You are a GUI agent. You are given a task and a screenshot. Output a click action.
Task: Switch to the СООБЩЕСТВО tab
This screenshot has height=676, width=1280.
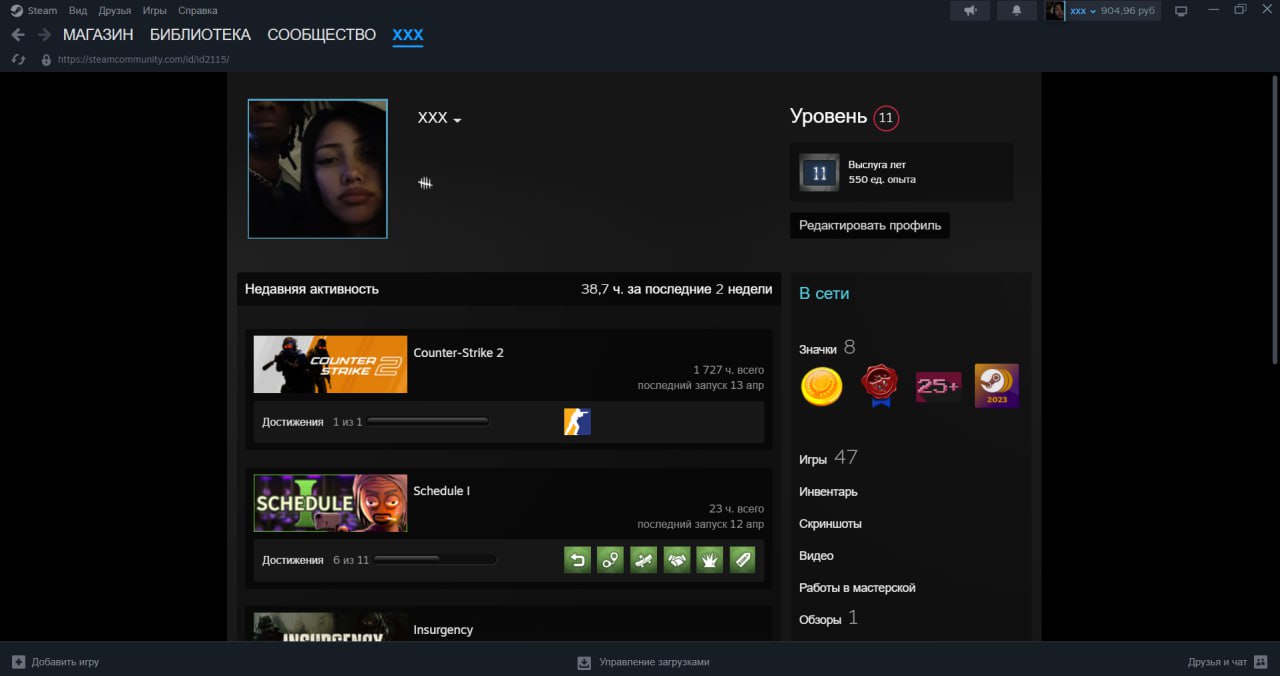(322, 35)
